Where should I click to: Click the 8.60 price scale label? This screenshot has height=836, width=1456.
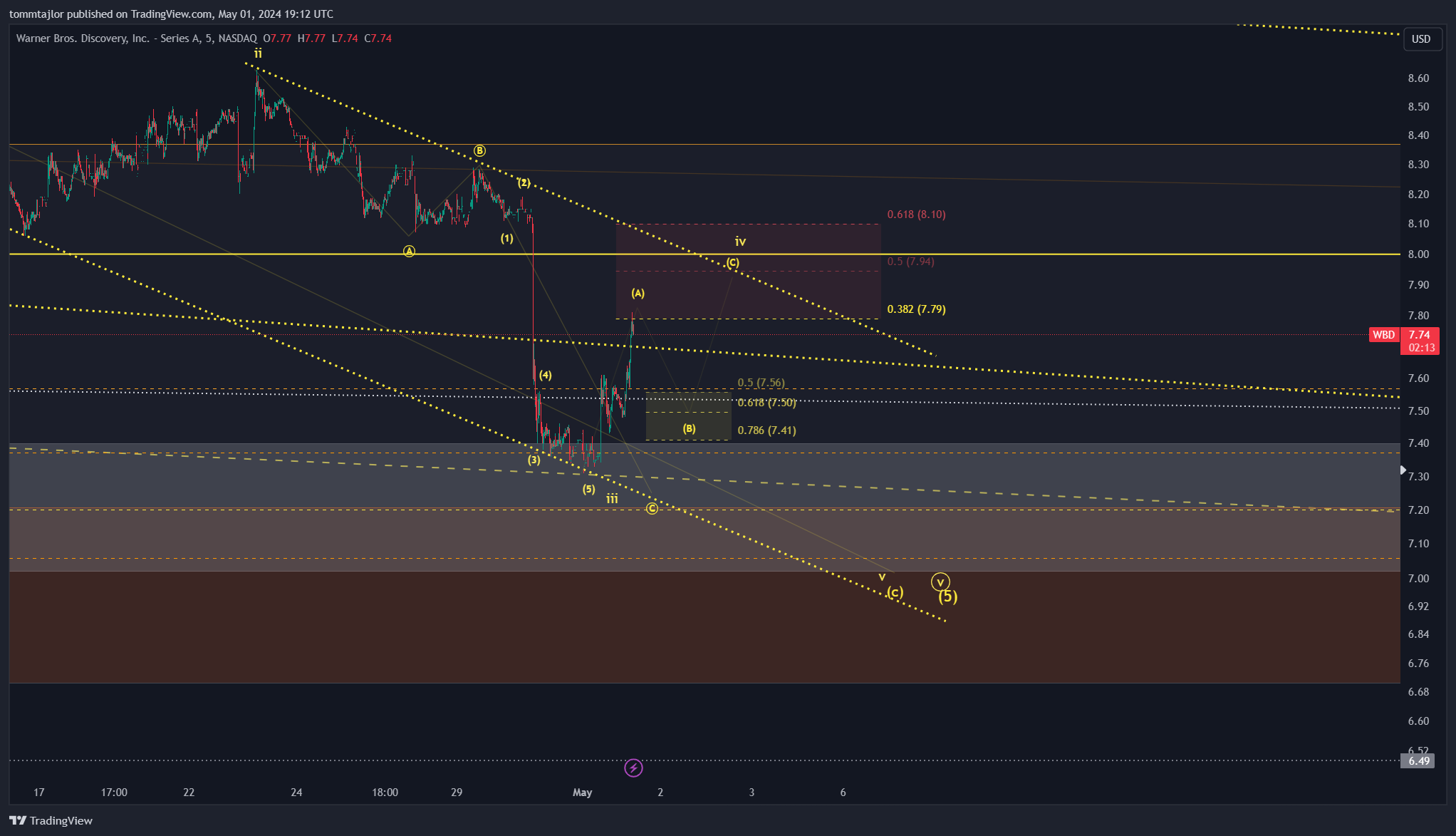click(1418, 78)
